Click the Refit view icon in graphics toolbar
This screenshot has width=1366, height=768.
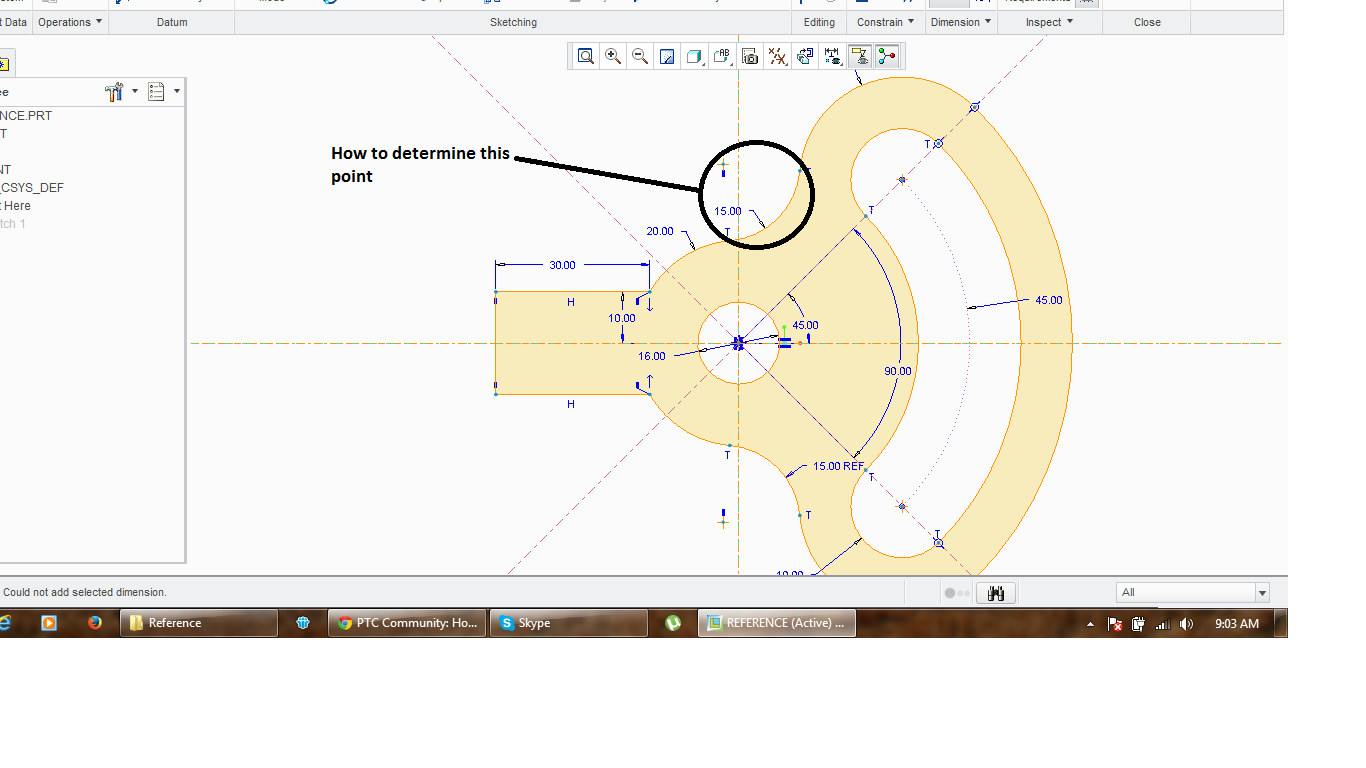pyautogui.click(x=586, y=56)
